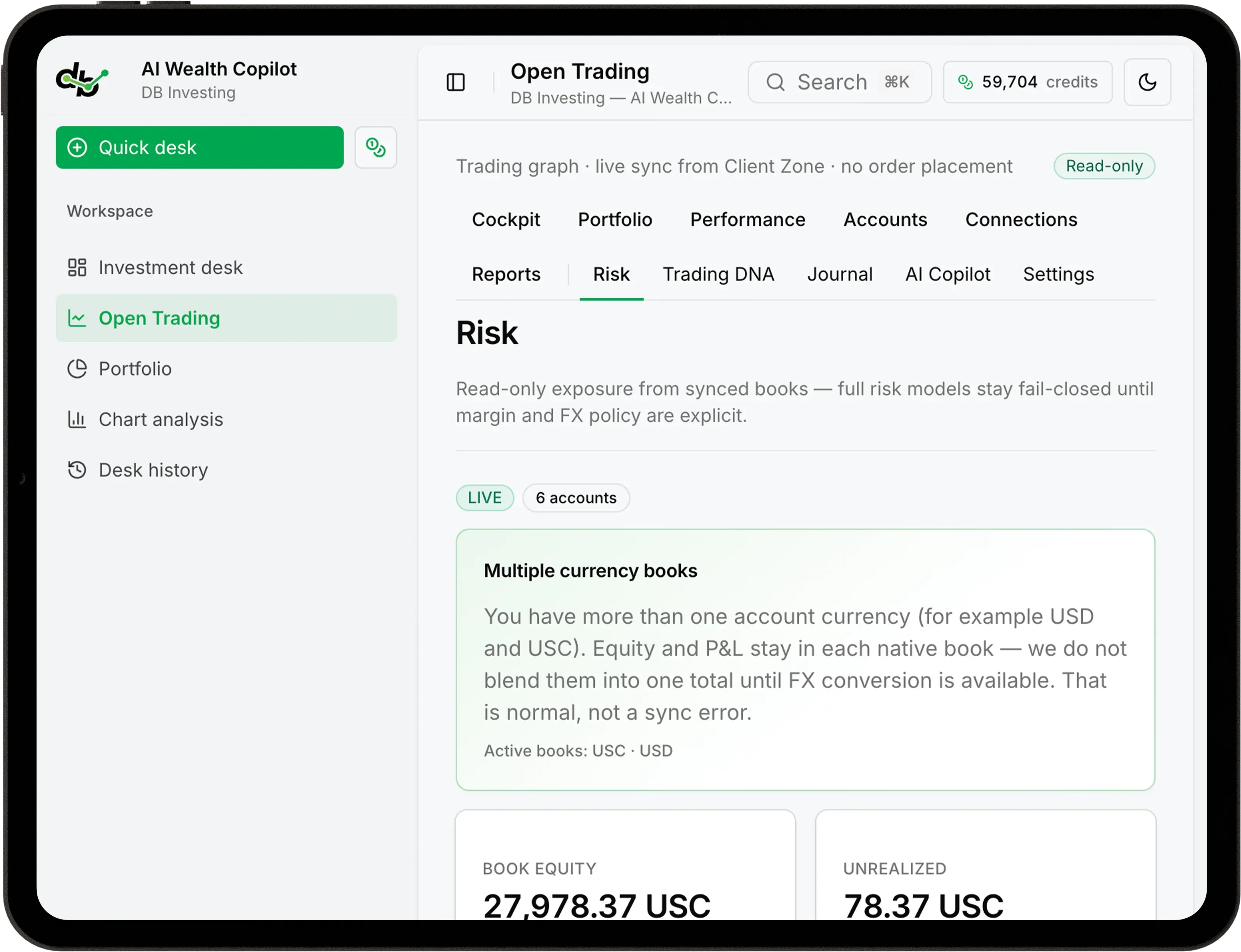
Task: Click the Desk history clock icon
Action: (77, 470)
